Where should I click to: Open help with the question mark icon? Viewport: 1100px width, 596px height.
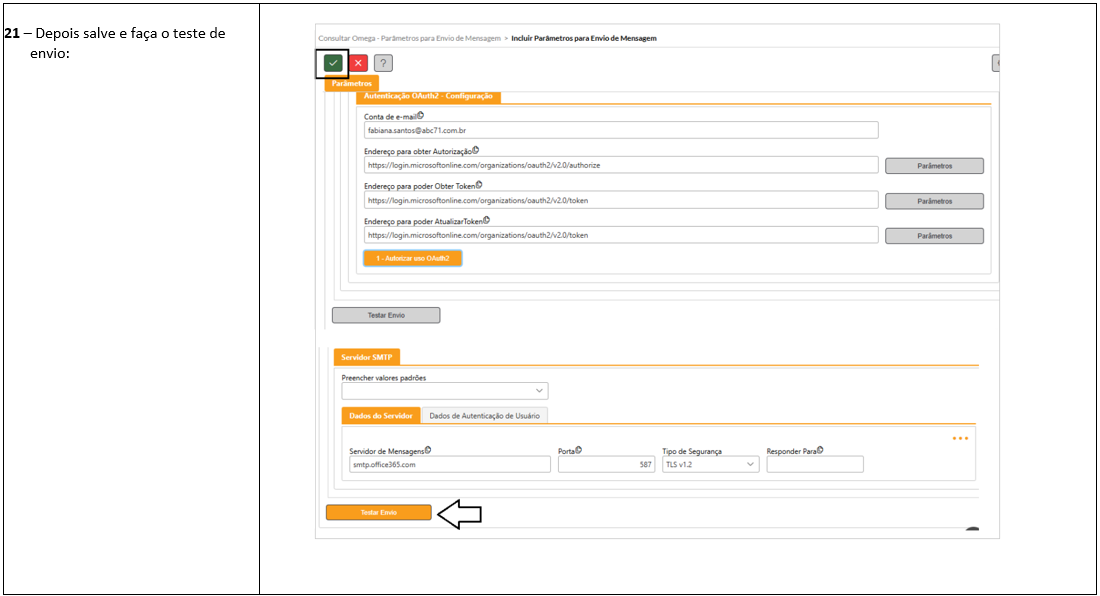pos(383,63)
